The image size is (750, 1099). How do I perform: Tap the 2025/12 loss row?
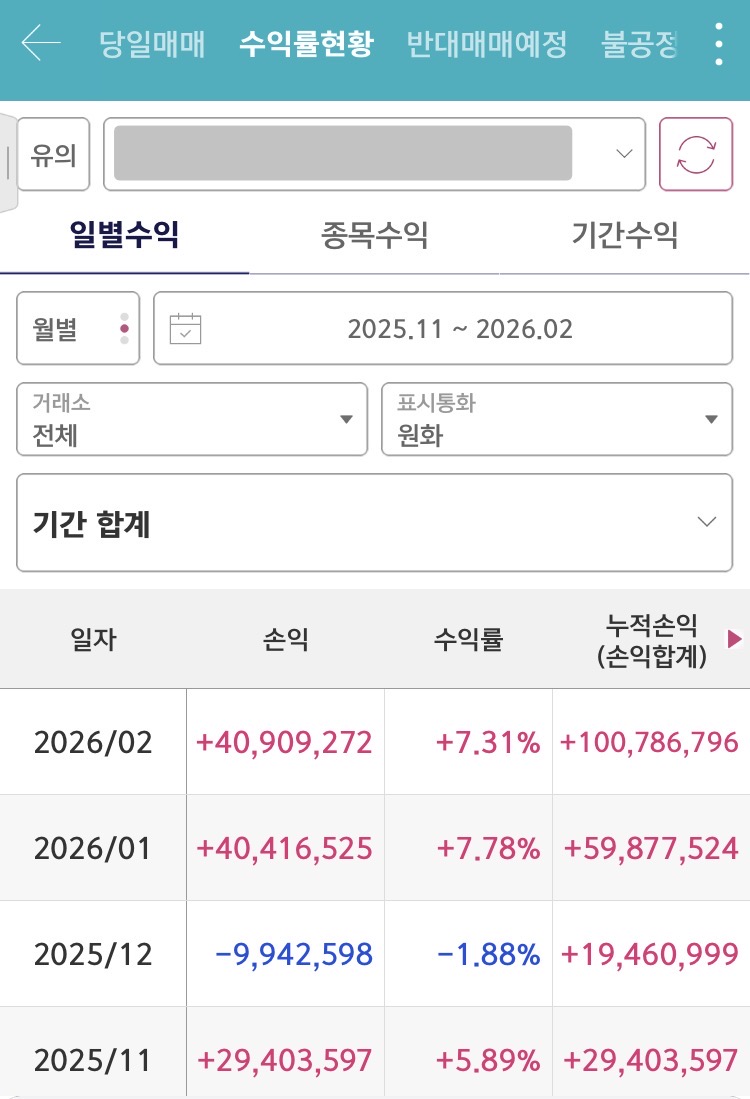pyautogui.click(x=374, y=954)
